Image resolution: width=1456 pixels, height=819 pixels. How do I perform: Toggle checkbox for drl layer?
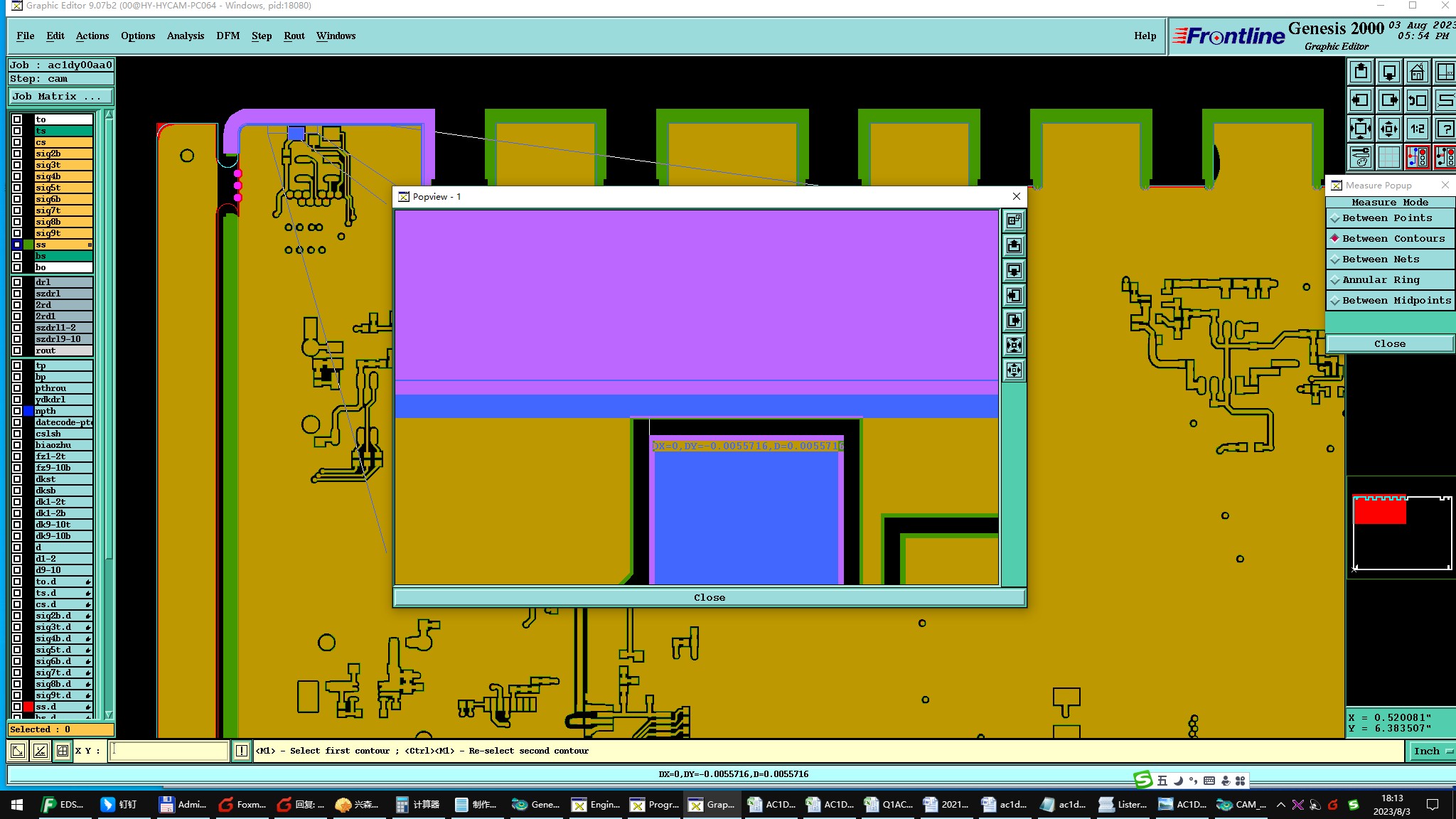(x=17, y=282)
